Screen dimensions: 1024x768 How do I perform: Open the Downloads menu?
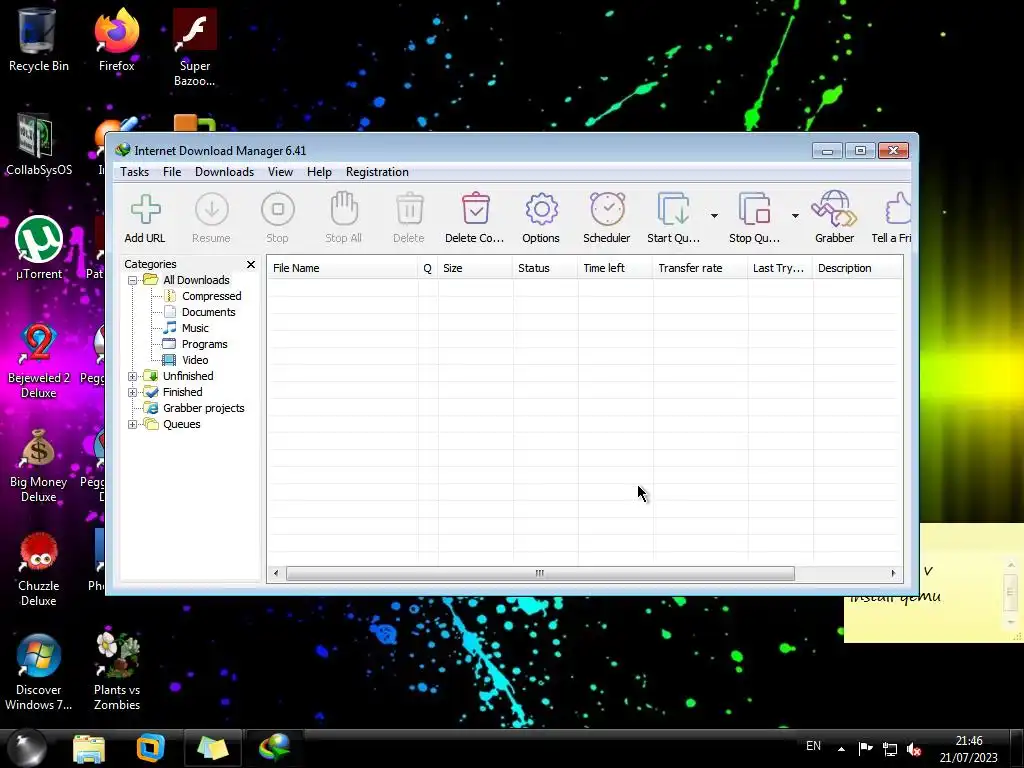click(224, 172)
